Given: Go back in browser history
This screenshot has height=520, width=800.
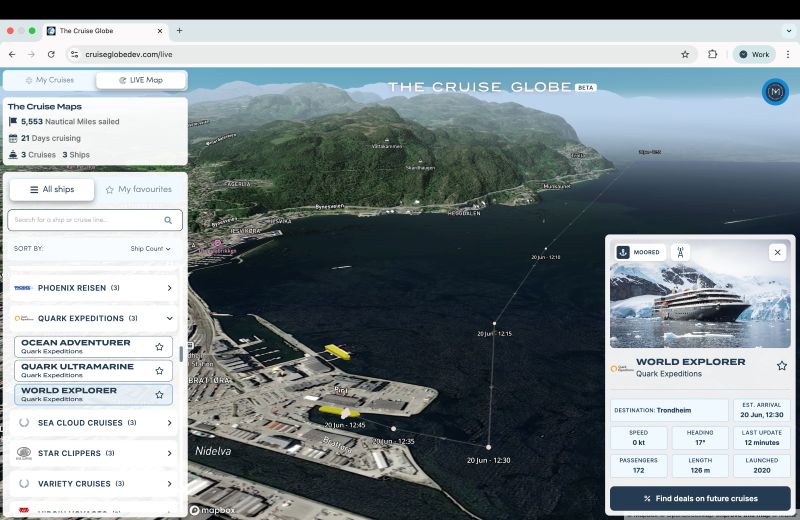Looking at the screenshot, I should pos(12,54).
